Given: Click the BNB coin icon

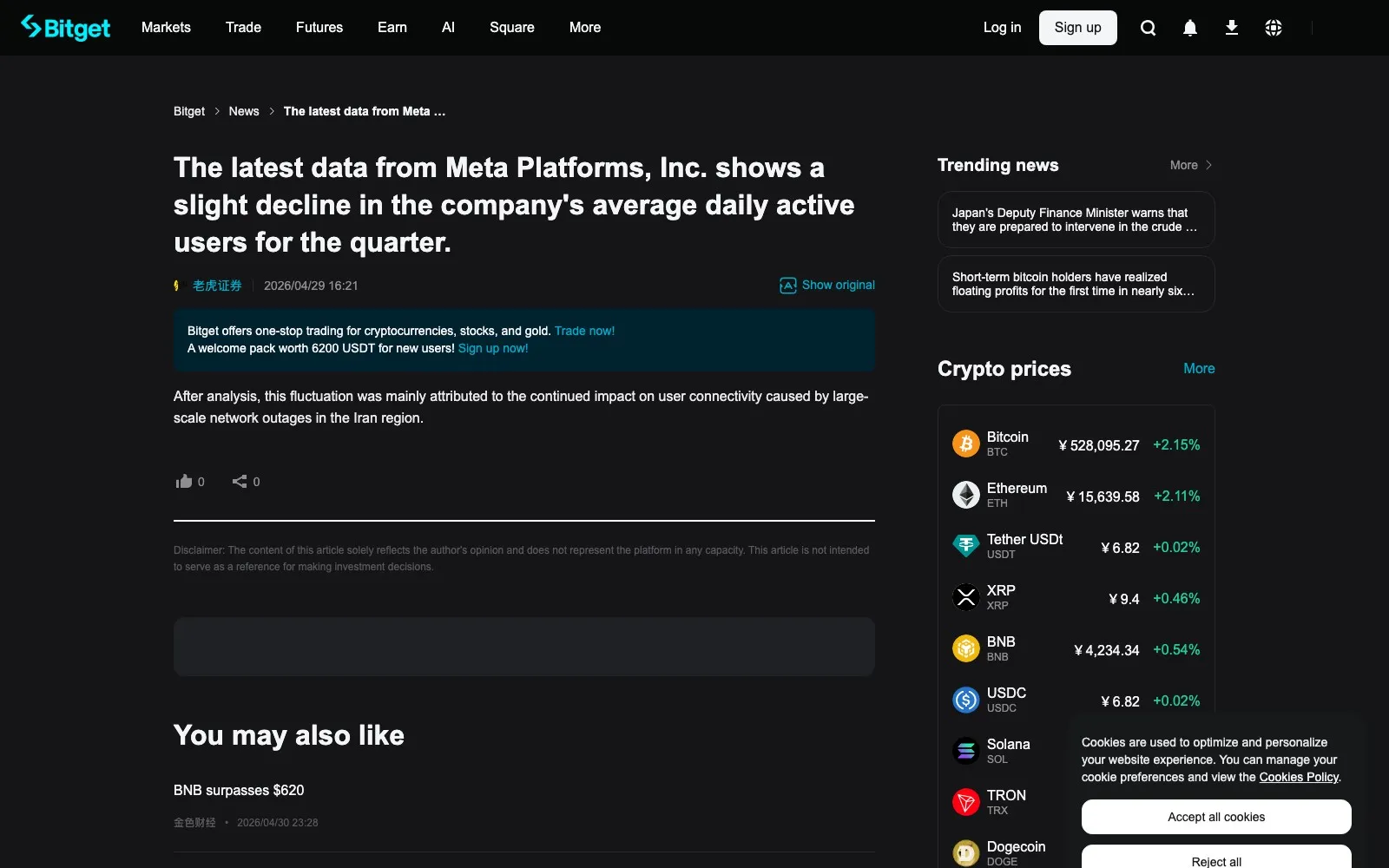Looking at the screenshot, I should click(x=966, y=648).
